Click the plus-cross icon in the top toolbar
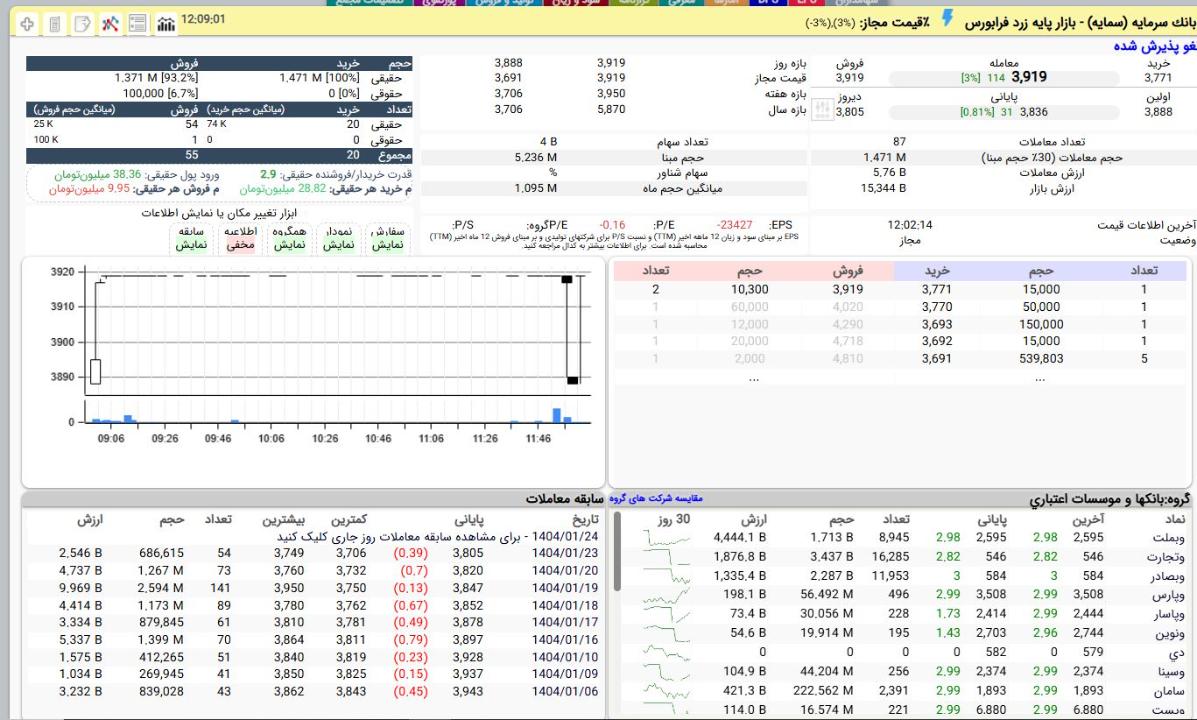Viewport: 1197px width, 720px height. (26, 23)
